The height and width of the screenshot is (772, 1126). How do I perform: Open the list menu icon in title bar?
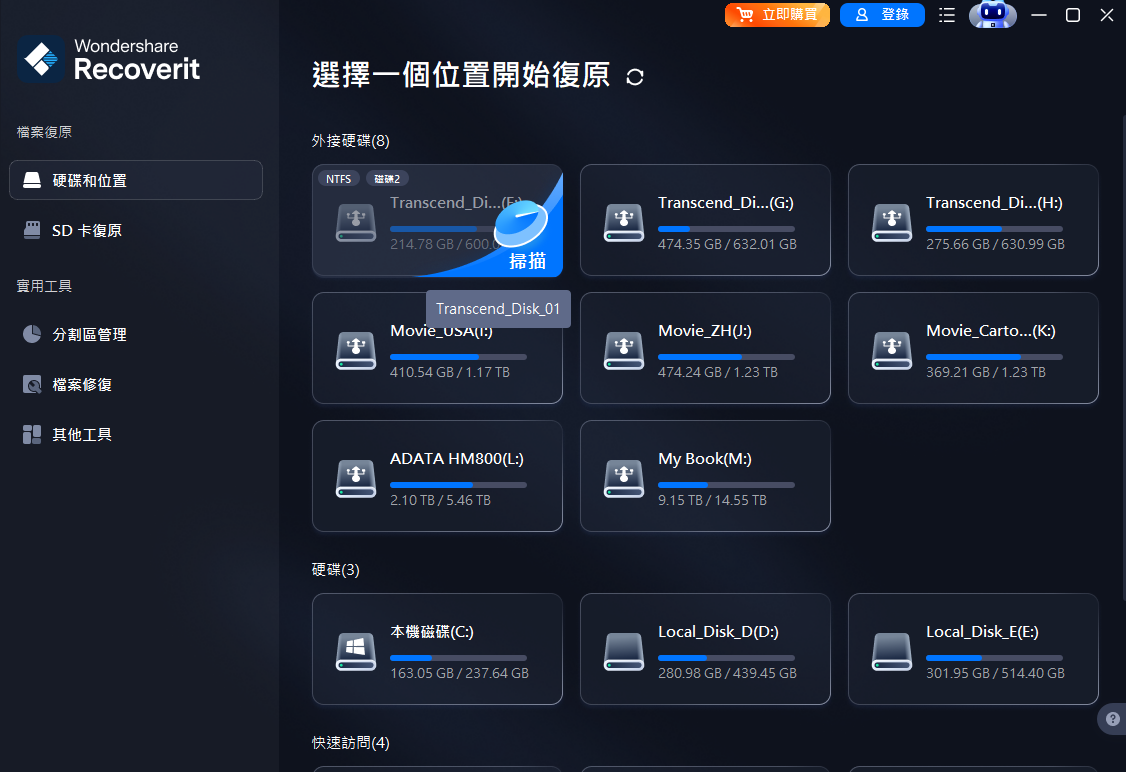pyautogui.click(x=946, y=14)
